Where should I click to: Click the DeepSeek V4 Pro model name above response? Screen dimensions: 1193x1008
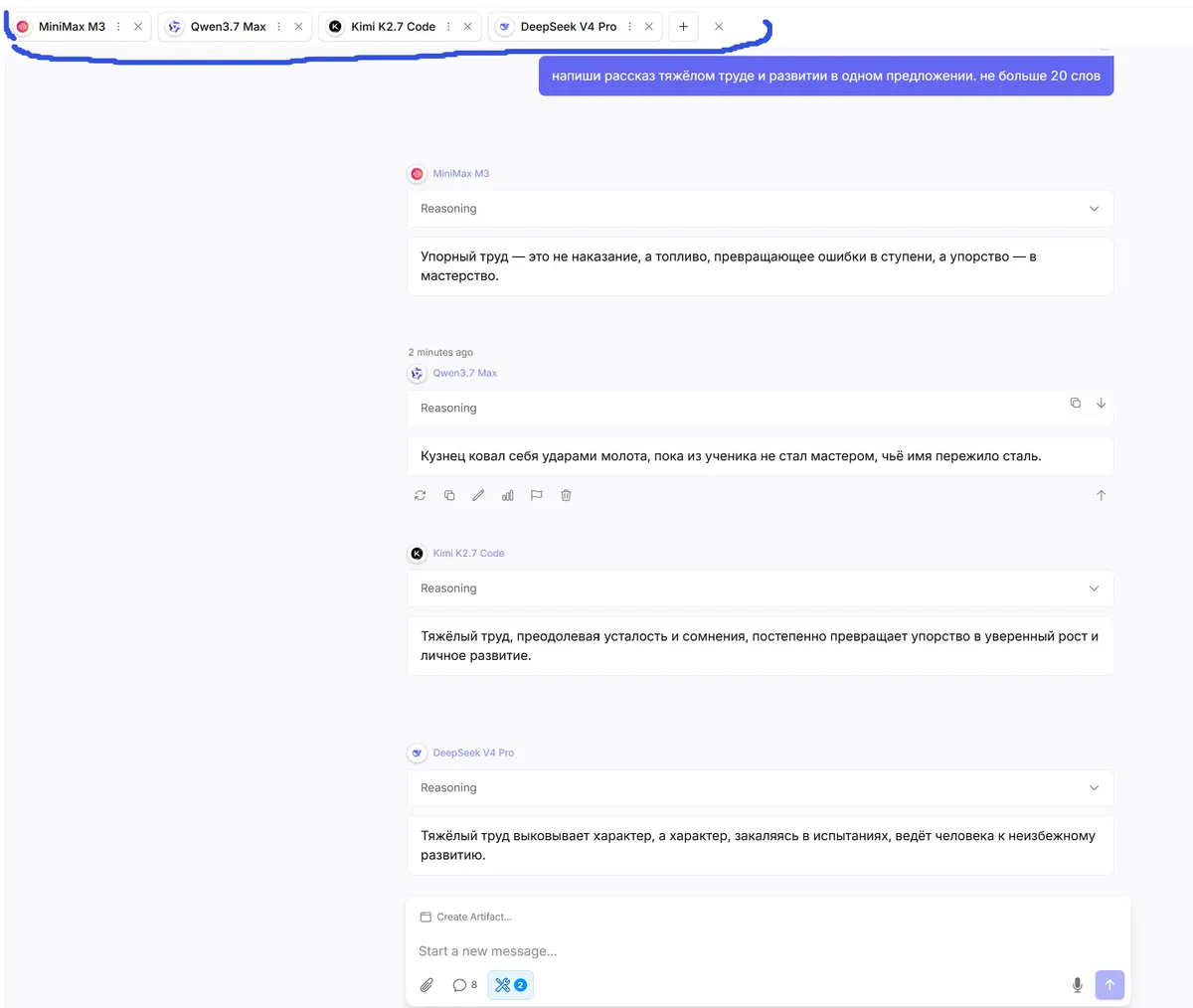(473, 754)
